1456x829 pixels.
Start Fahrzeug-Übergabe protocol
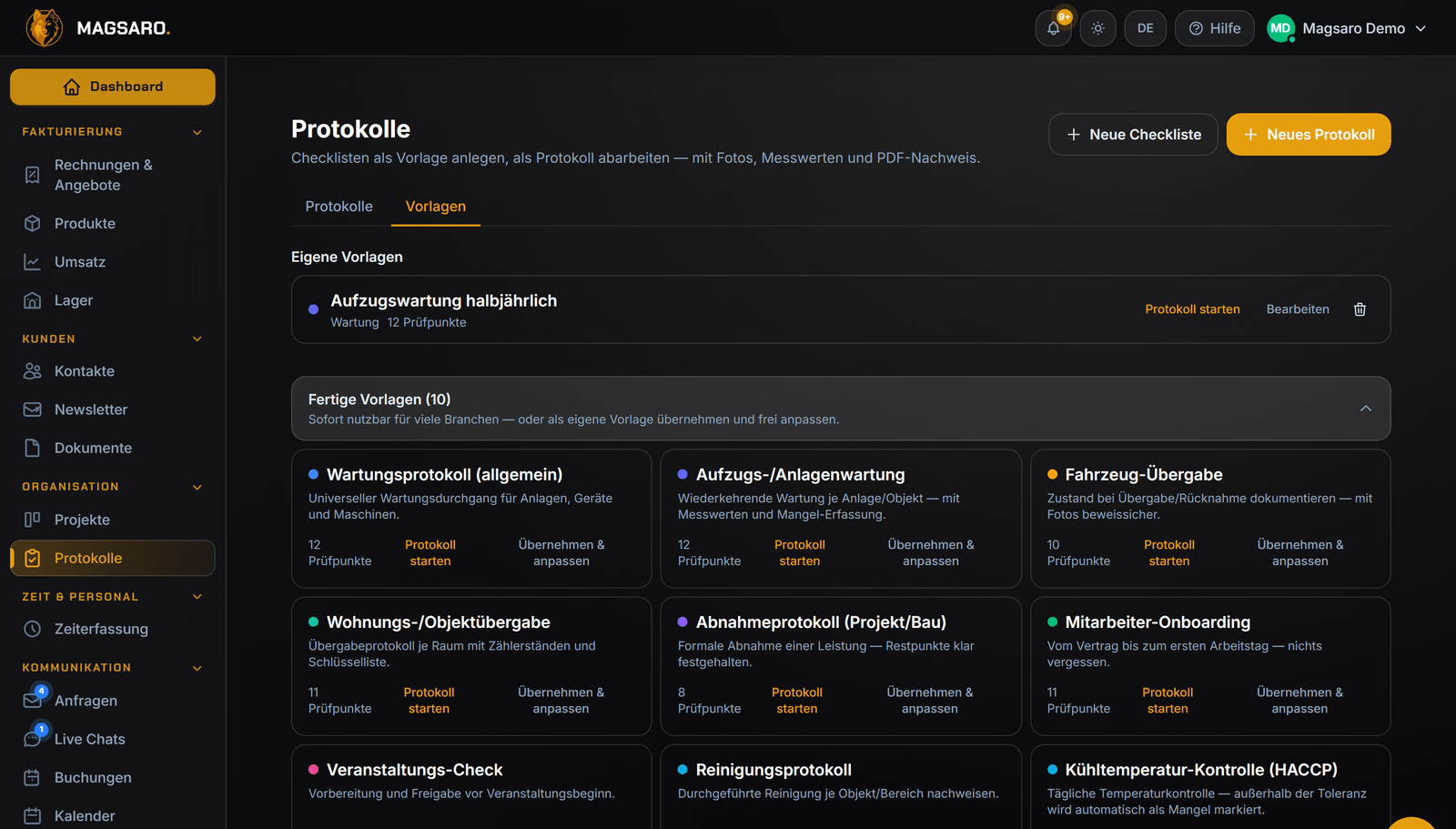(1169, 553)
